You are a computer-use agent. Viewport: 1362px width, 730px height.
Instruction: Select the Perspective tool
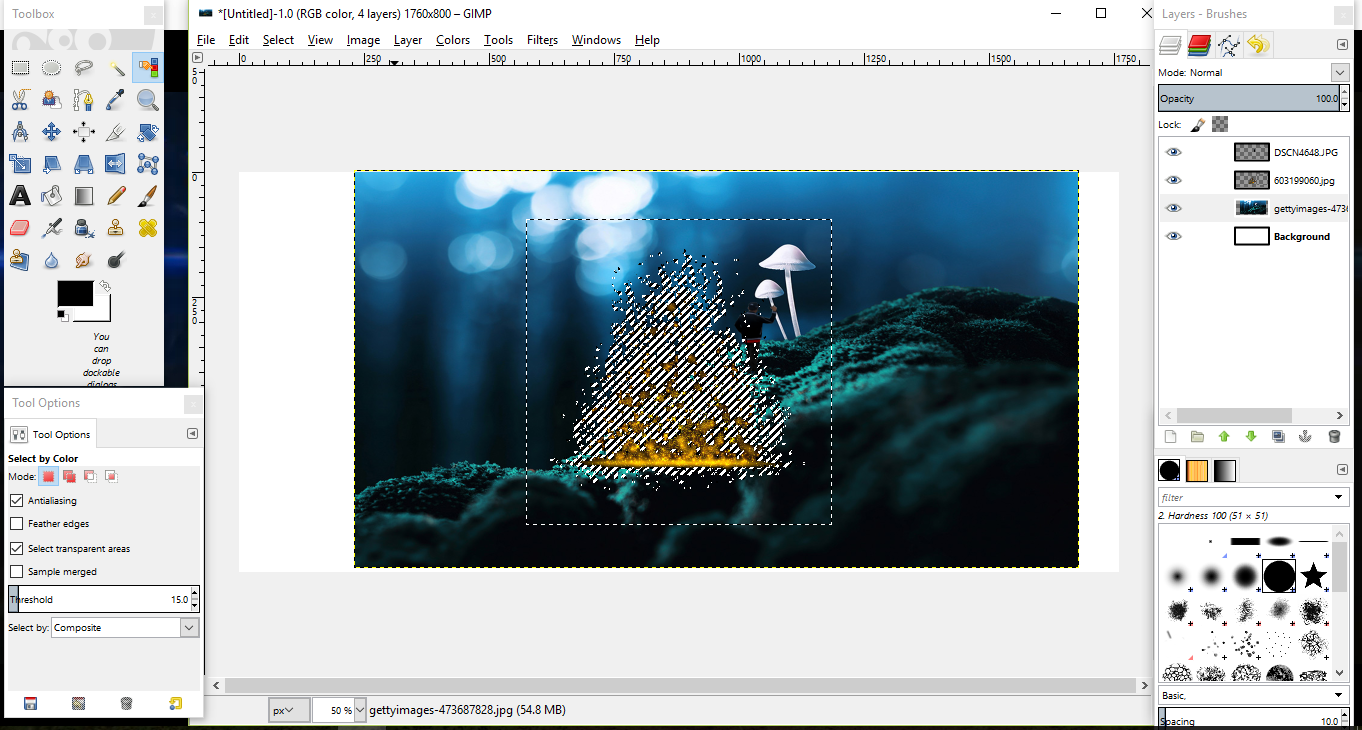[84, 164]
